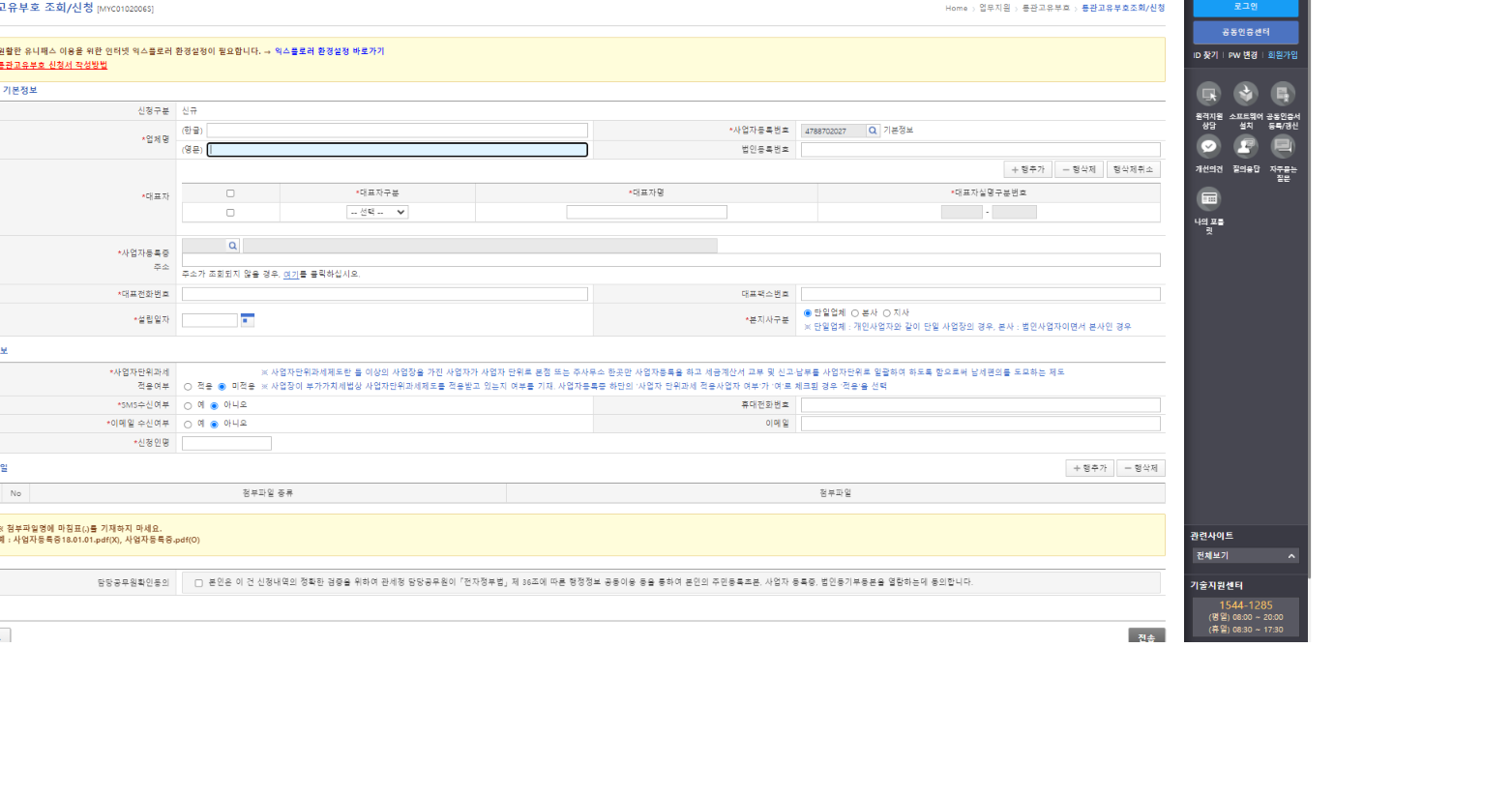Check the 대표자 table row checkbox

[230, 213]
